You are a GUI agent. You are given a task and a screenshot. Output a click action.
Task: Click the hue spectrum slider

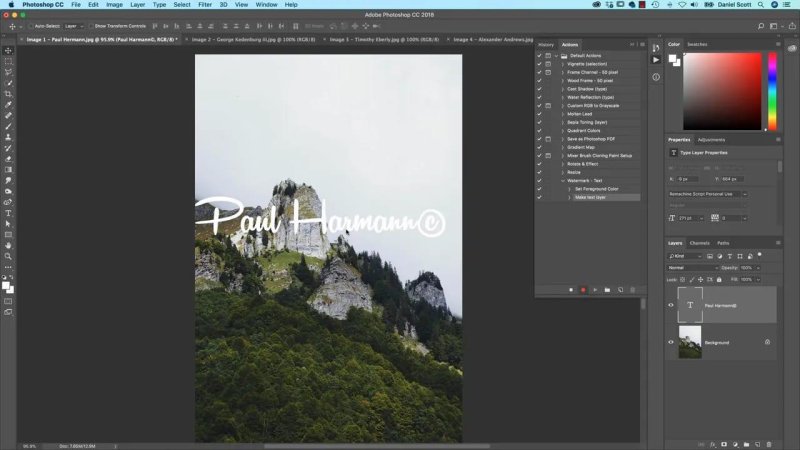pos(772,91)
